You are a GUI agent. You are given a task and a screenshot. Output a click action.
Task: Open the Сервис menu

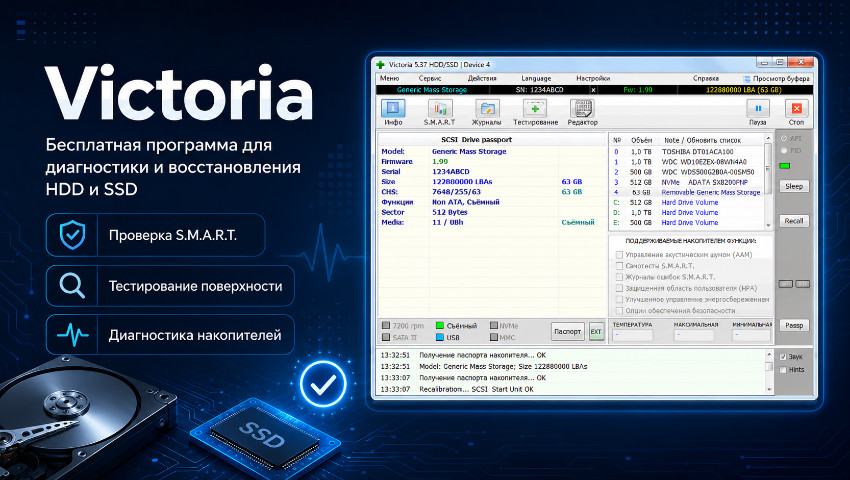[429, 79]
